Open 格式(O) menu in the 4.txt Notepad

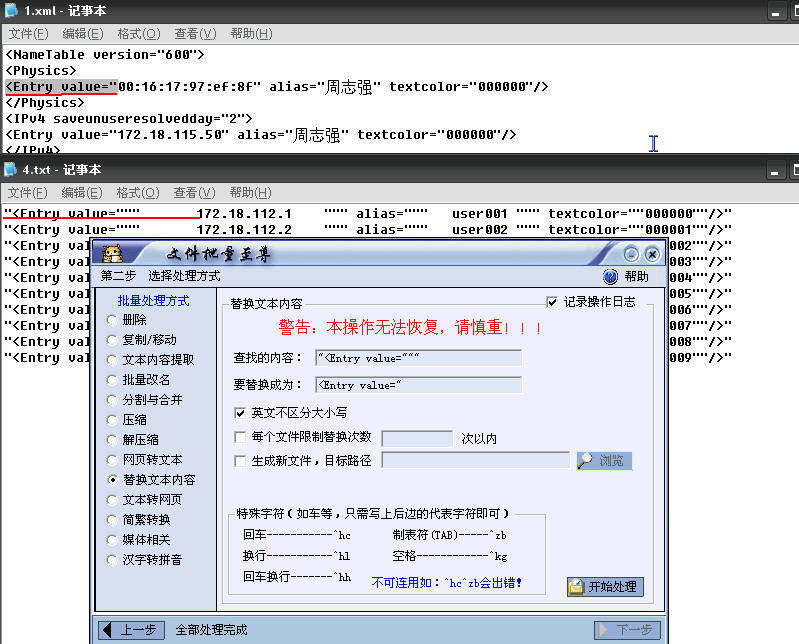pos(138,193)
